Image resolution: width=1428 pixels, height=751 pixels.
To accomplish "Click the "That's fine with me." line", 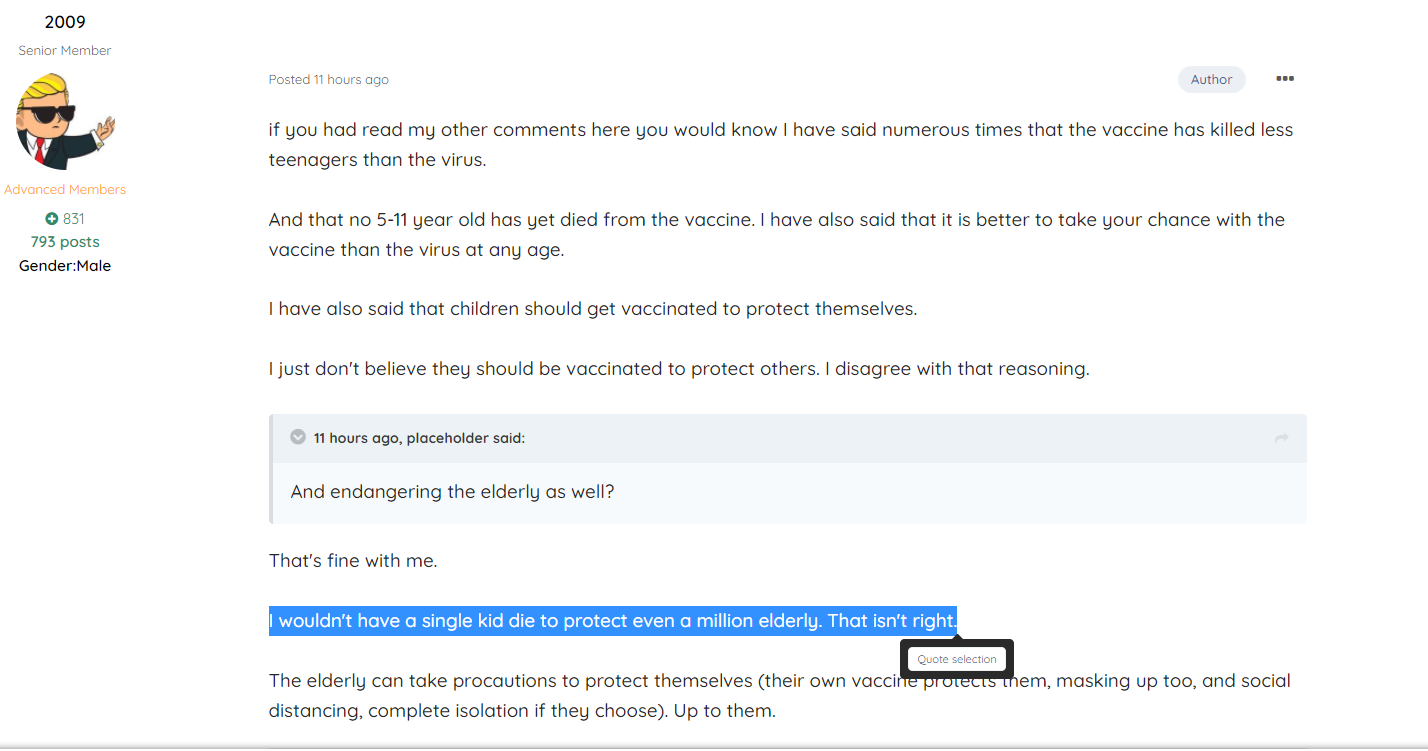I will pyautogui.click(x=353, y=561).
